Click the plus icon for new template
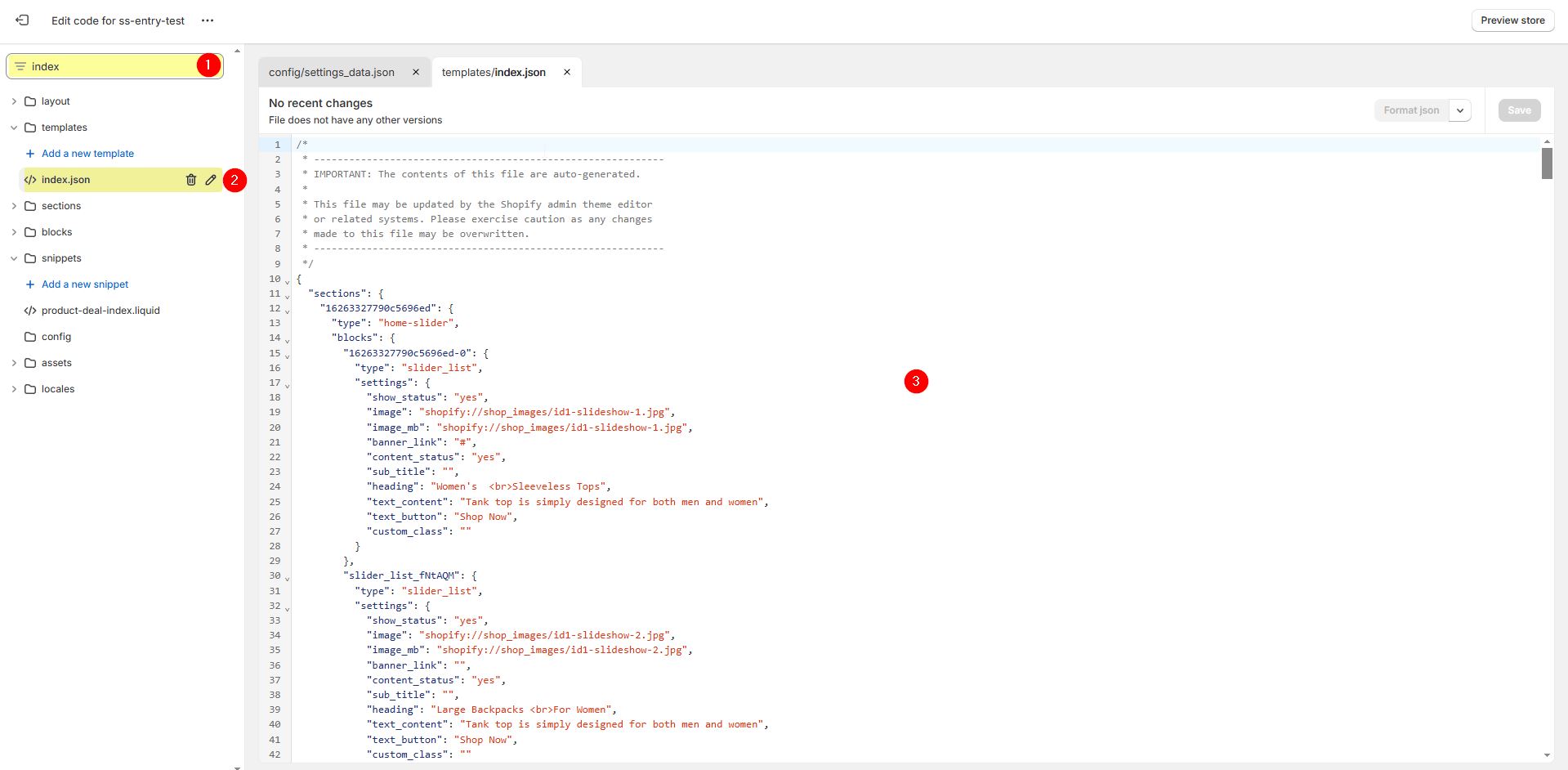The height and width of the screenshot is (770, 1568). click(x=30, y=154)
